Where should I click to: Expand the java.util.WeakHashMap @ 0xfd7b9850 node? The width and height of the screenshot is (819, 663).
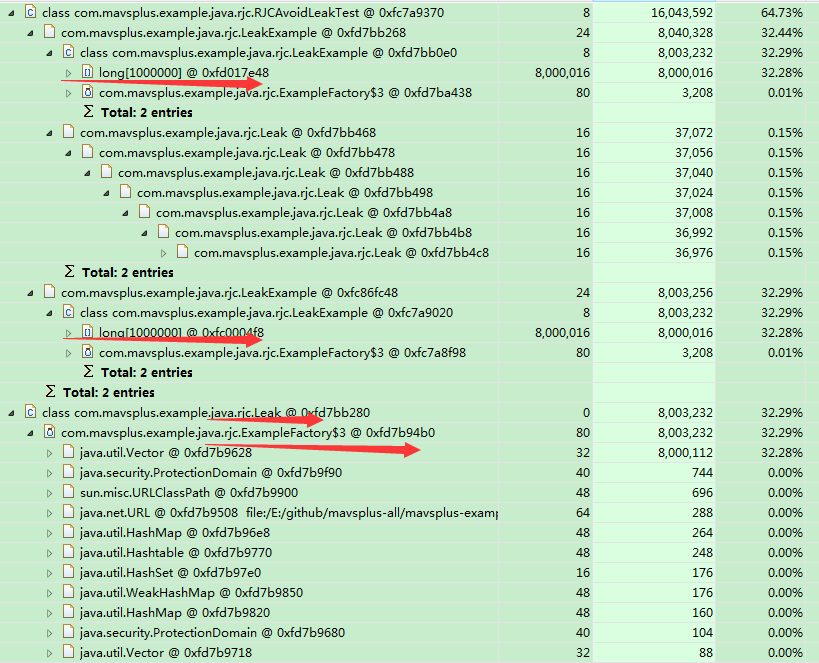click(x=50, y=593)
